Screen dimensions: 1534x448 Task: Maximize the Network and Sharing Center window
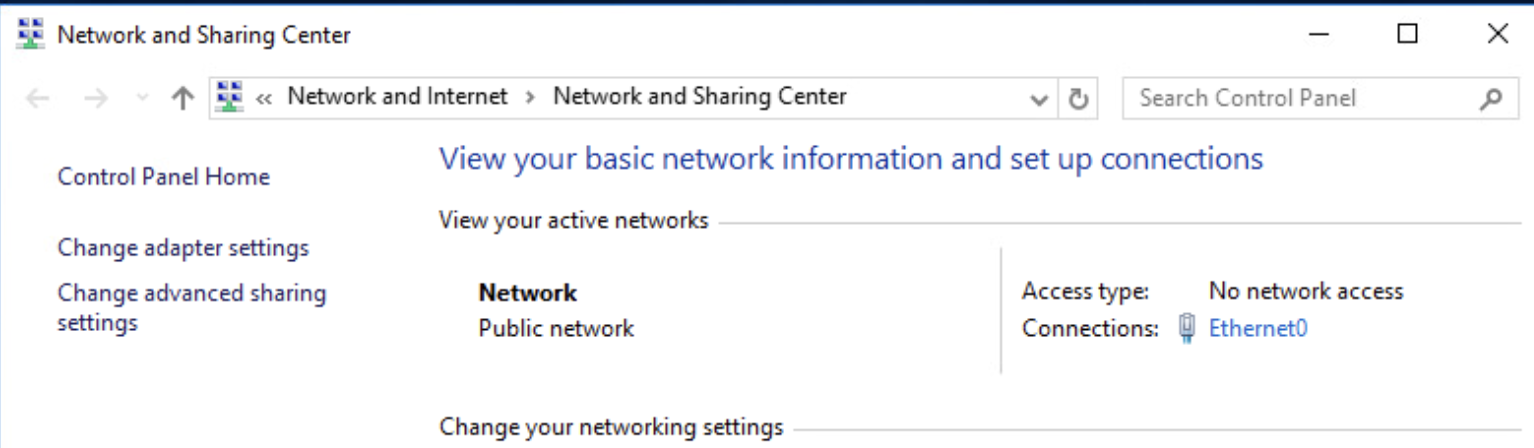click(1407, 35)
